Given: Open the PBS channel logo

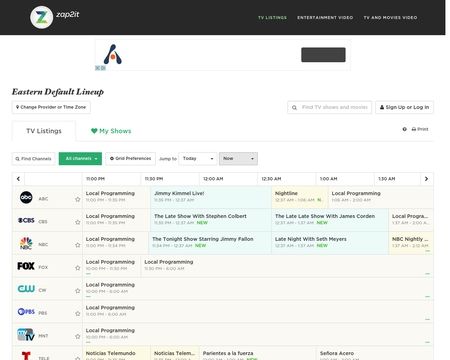Looking at the screenshot, I should pos(26,312).
